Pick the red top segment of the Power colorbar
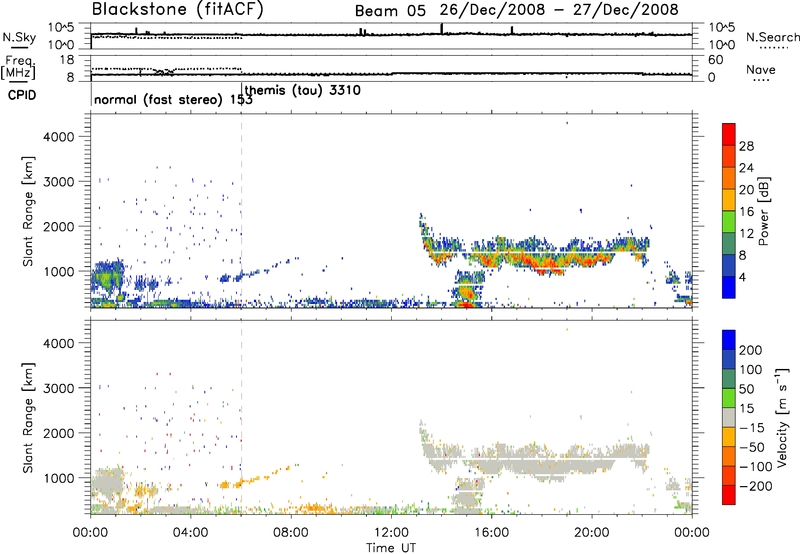 [729, 134]
